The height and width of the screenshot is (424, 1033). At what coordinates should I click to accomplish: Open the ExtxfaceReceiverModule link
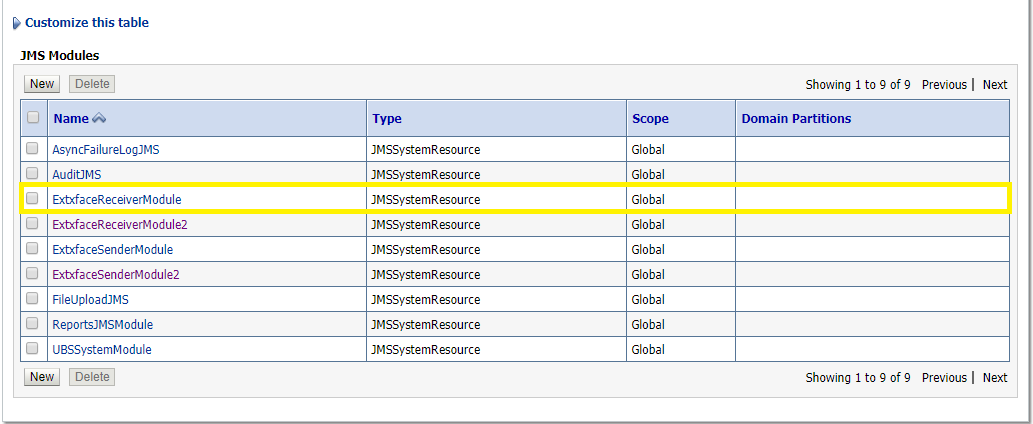[117, 200]
